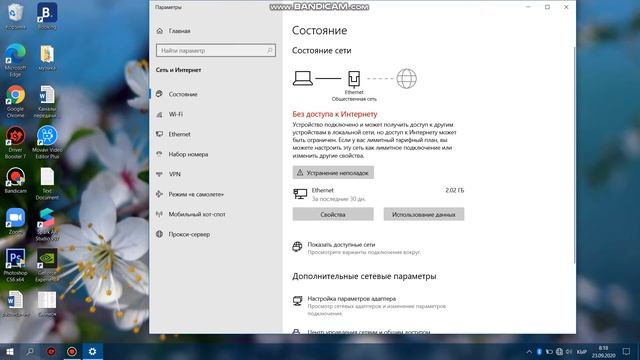Open Настройка параметров адаптера
640x360 pixels.
pyautogui.click(x=351, y=299)
